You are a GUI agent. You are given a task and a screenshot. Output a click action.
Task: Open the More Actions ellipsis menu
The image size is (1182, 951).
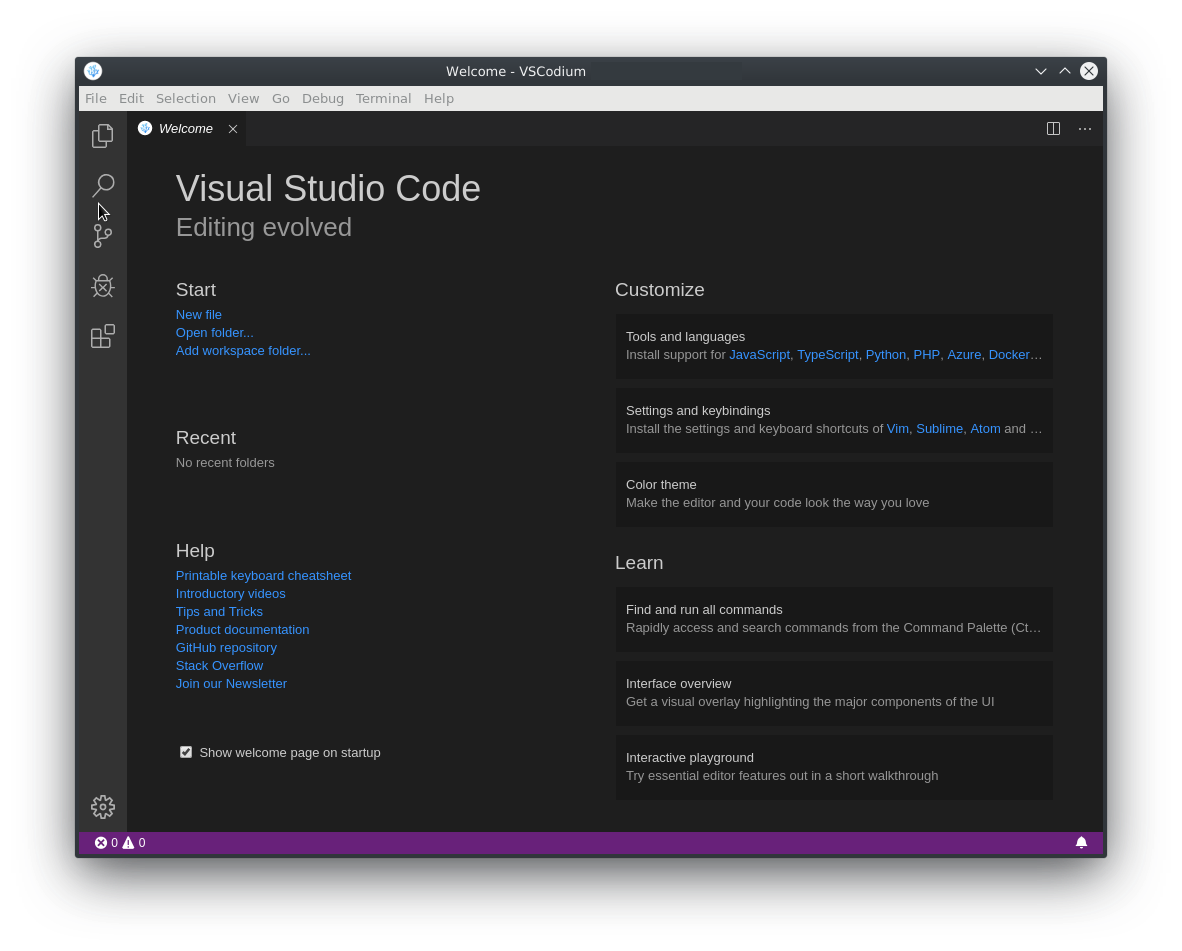click(1085, 129)
